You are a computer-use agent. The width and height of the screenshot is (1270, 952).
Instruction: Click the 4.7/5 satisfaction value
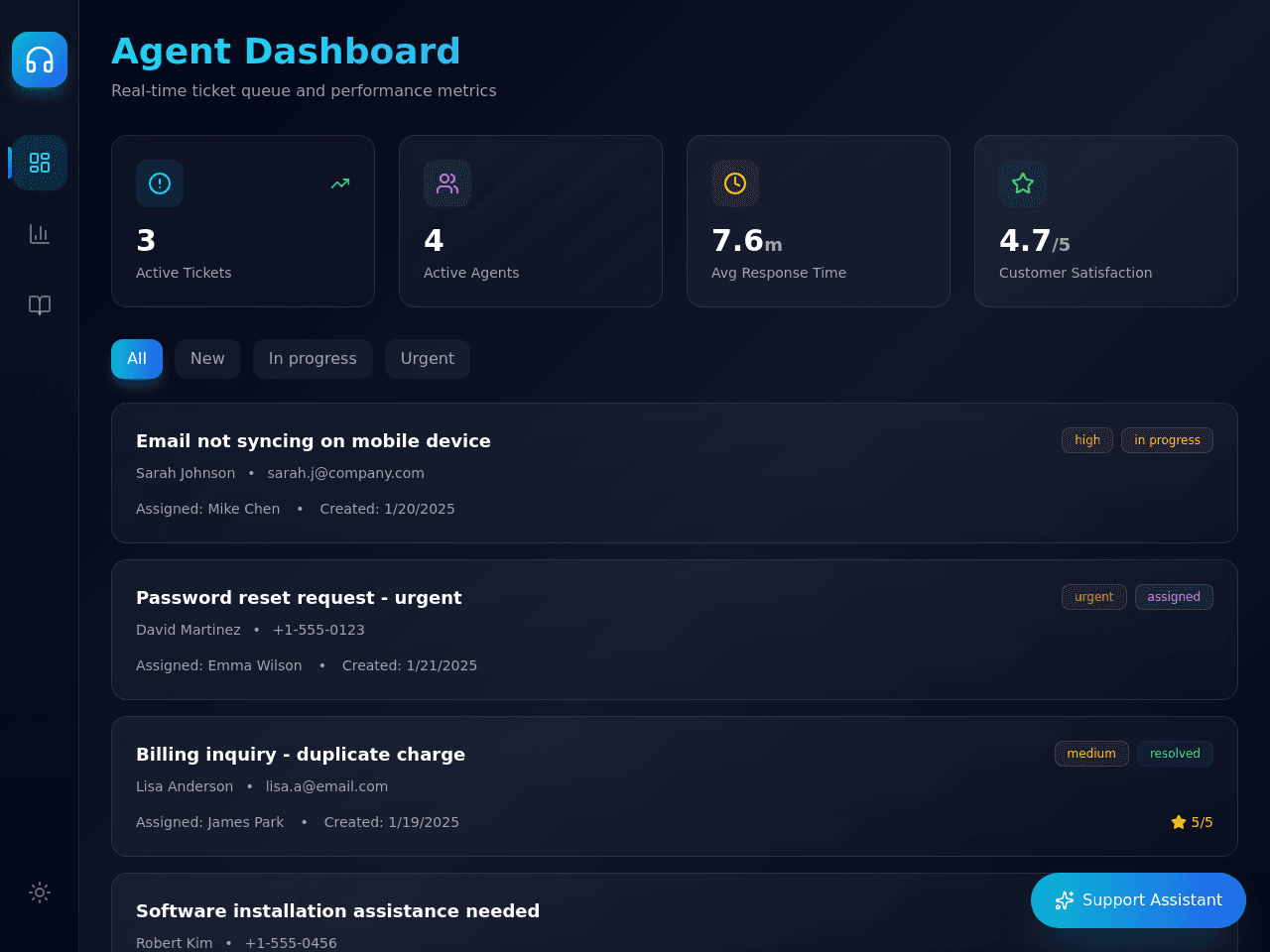pyautogui.click(x=1035, y=240)
